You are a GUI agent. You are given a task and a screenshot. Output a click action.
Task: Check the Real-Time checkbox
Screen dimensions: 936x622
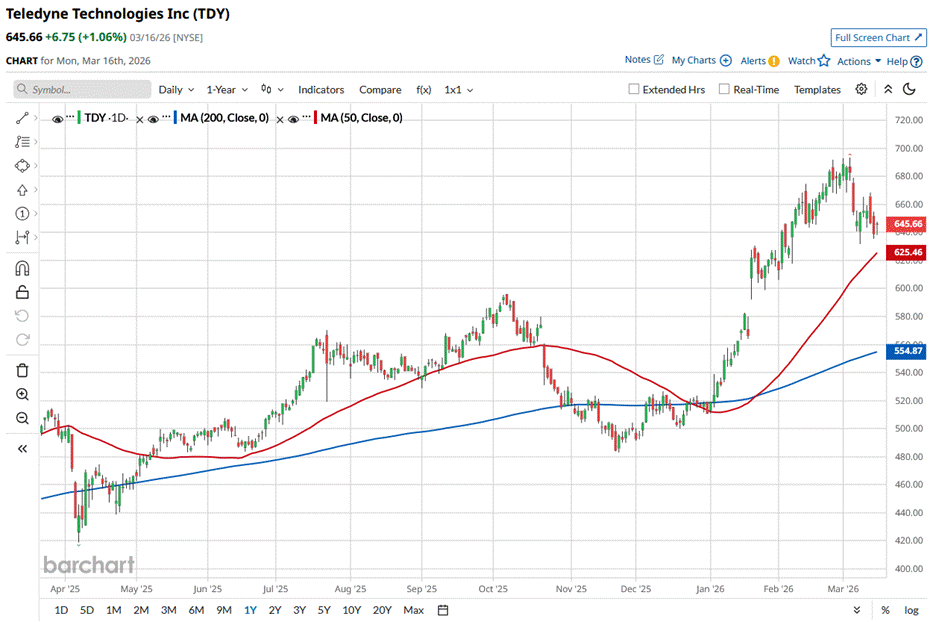click(x=724, y=89)
